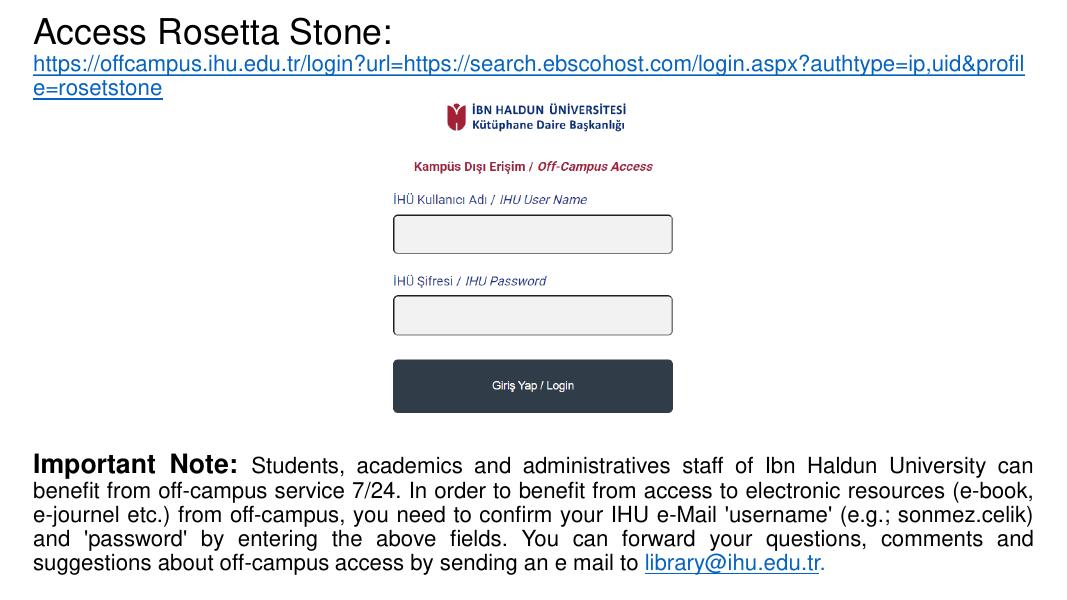
Task: Click the Ibn Haldun University tulip logo
Action: click(x=456, y=117)
